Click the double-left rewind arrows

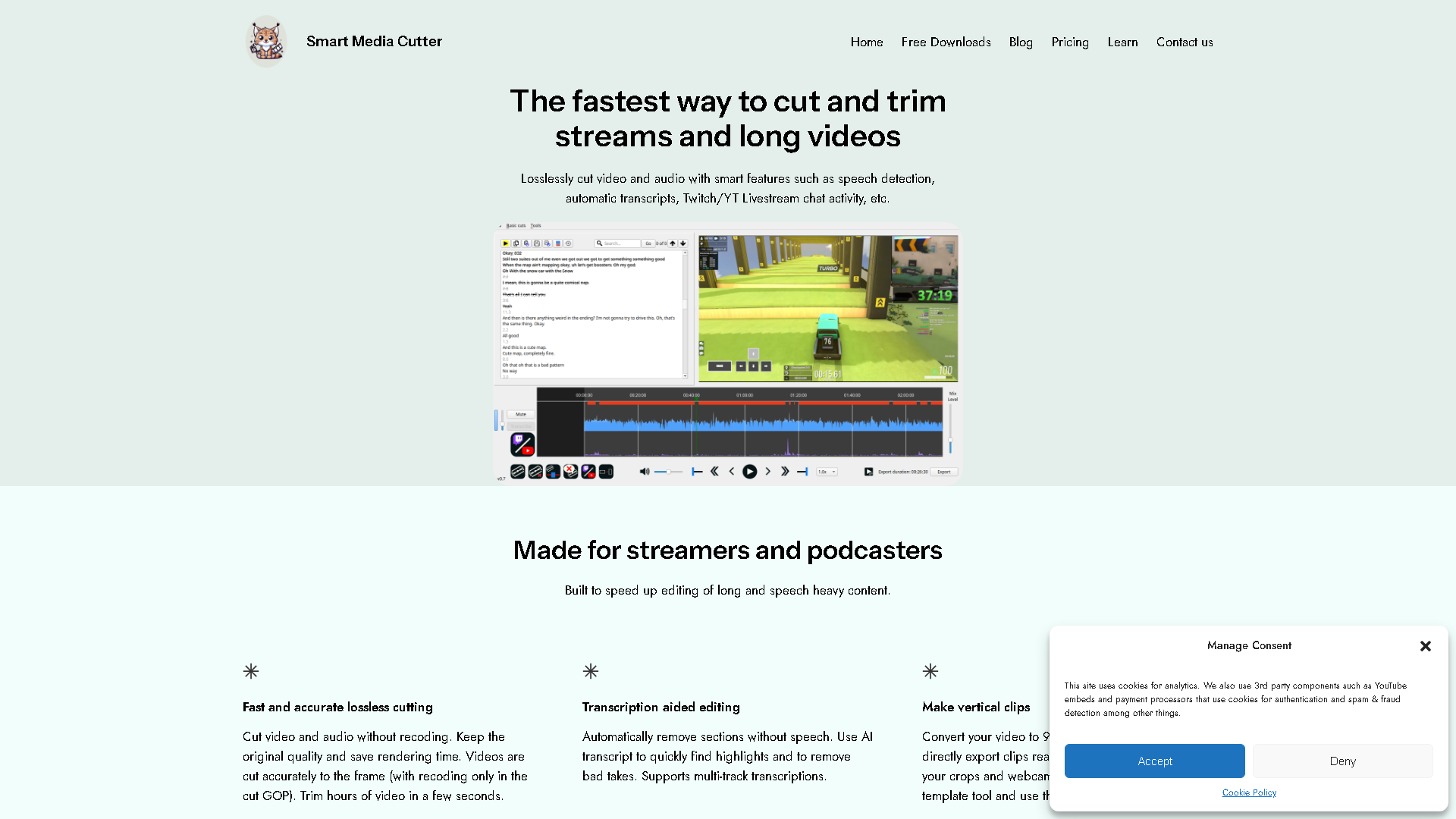pyautogui.click(x=714, y=472)
